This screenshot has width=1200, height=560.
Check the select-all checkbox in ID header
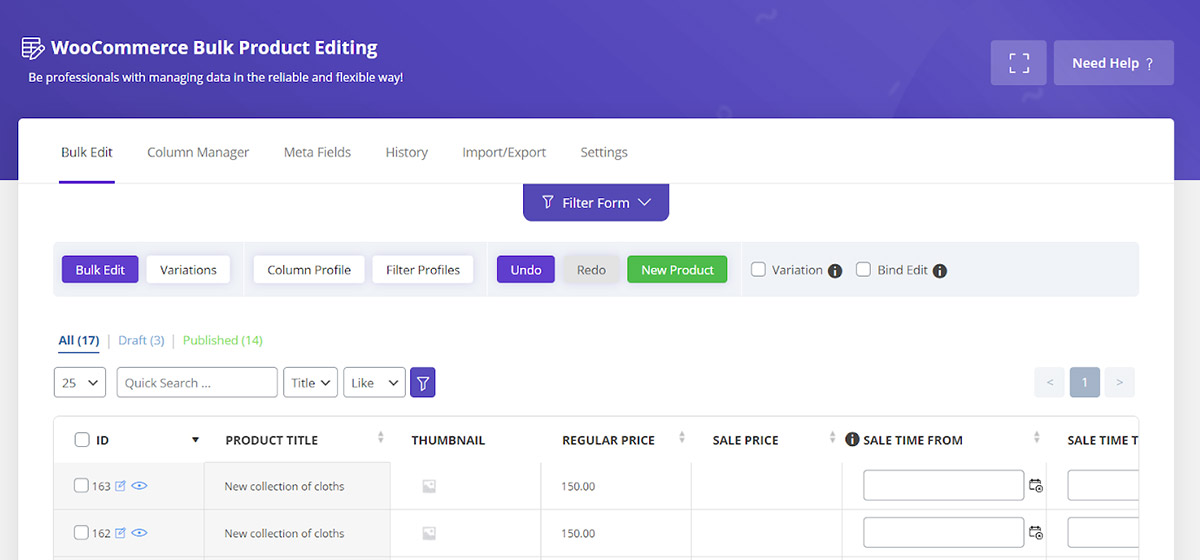pyautogui.click(x=82, y=440)
